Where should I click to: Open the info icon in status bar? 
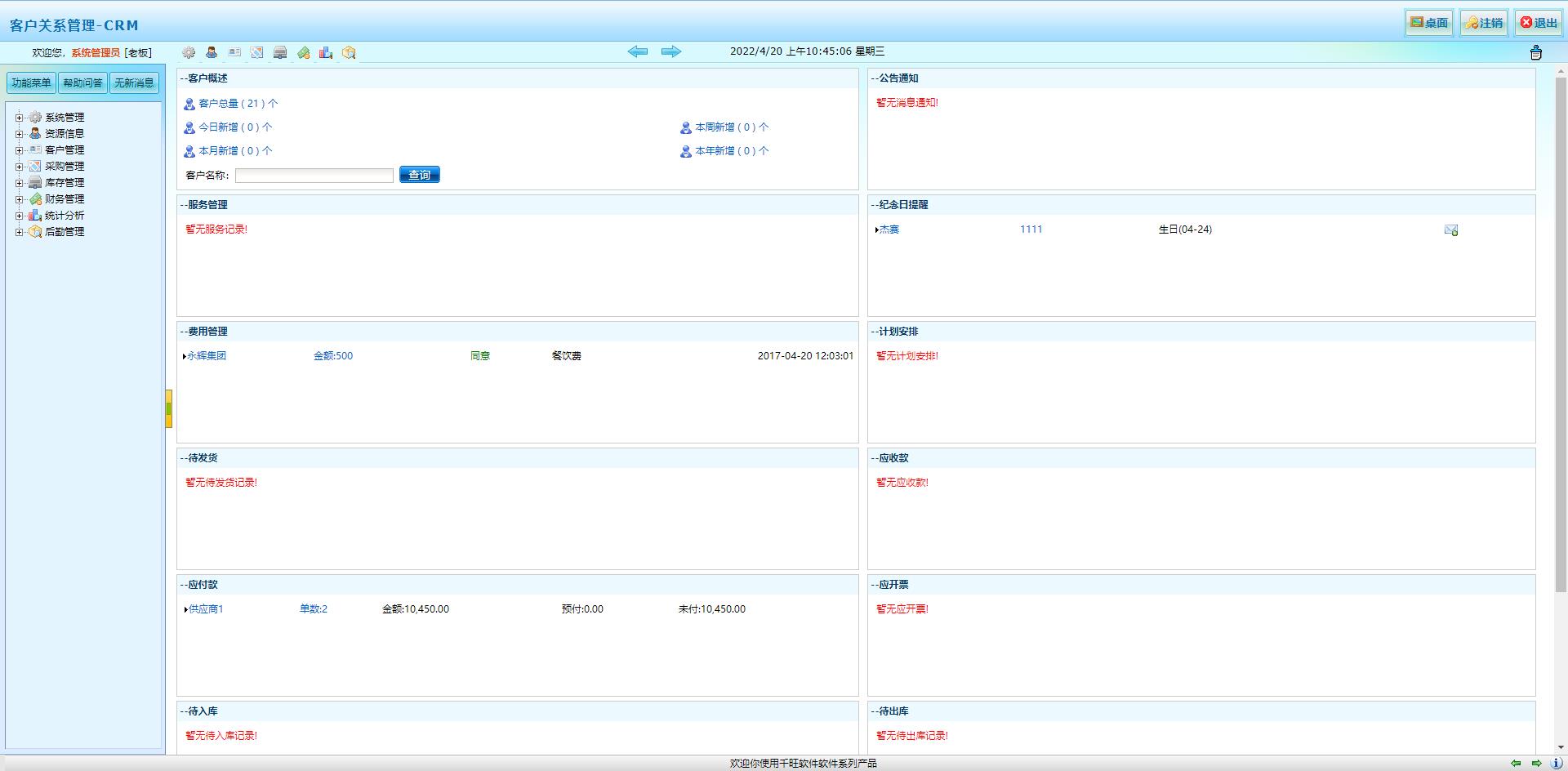click(x=1557, y=763)
